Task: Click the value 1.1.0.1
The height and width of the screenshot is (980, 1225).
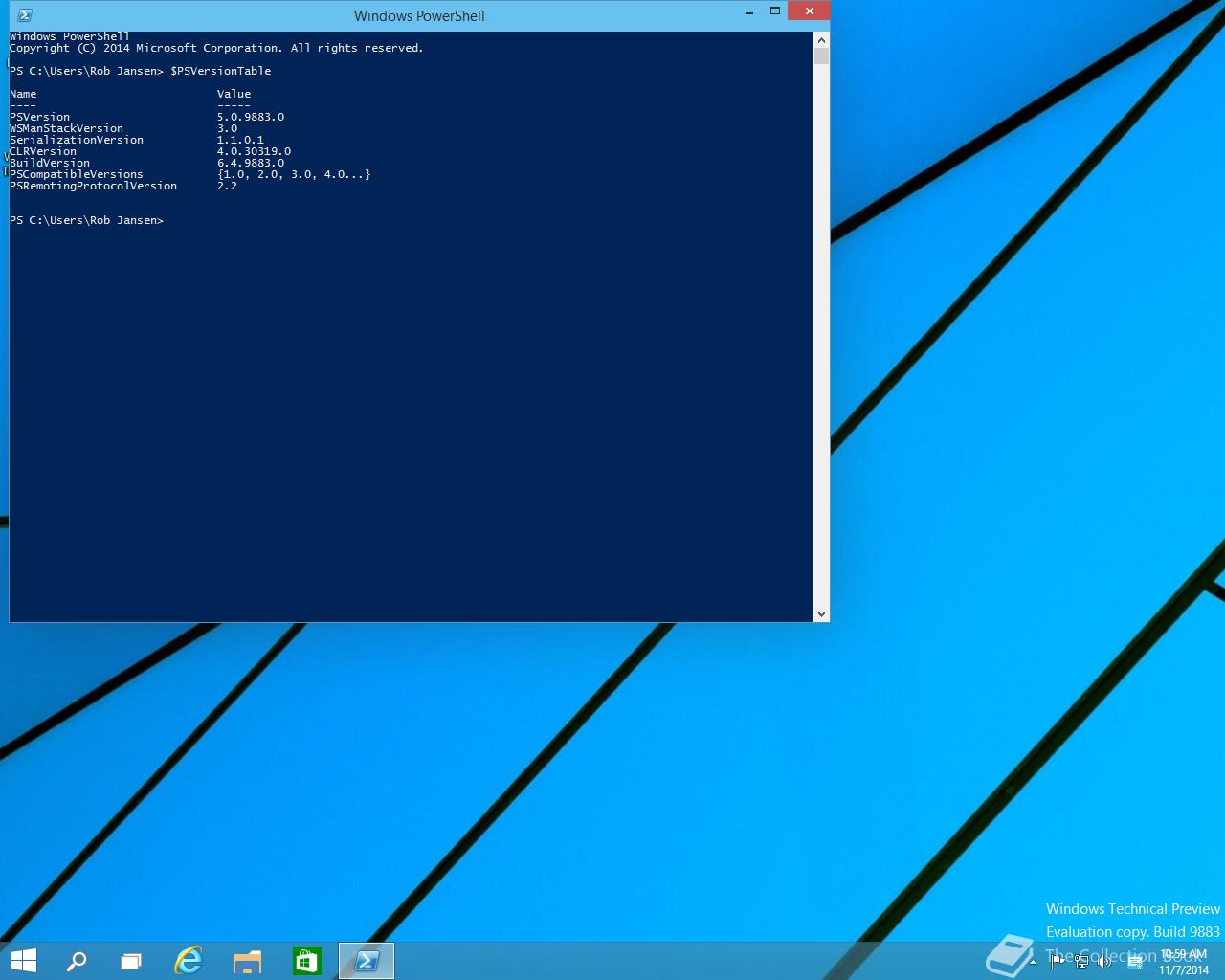Action: point(240,140)
